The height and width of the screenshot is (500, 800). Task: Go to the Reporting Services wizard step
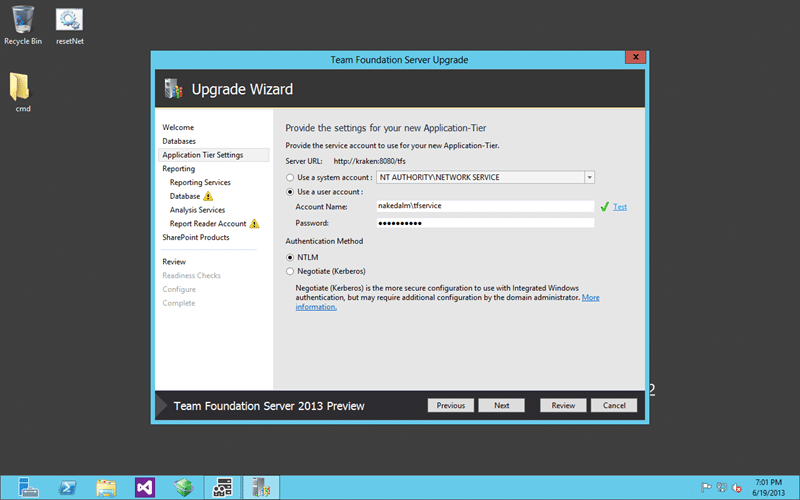pos(200,182)
